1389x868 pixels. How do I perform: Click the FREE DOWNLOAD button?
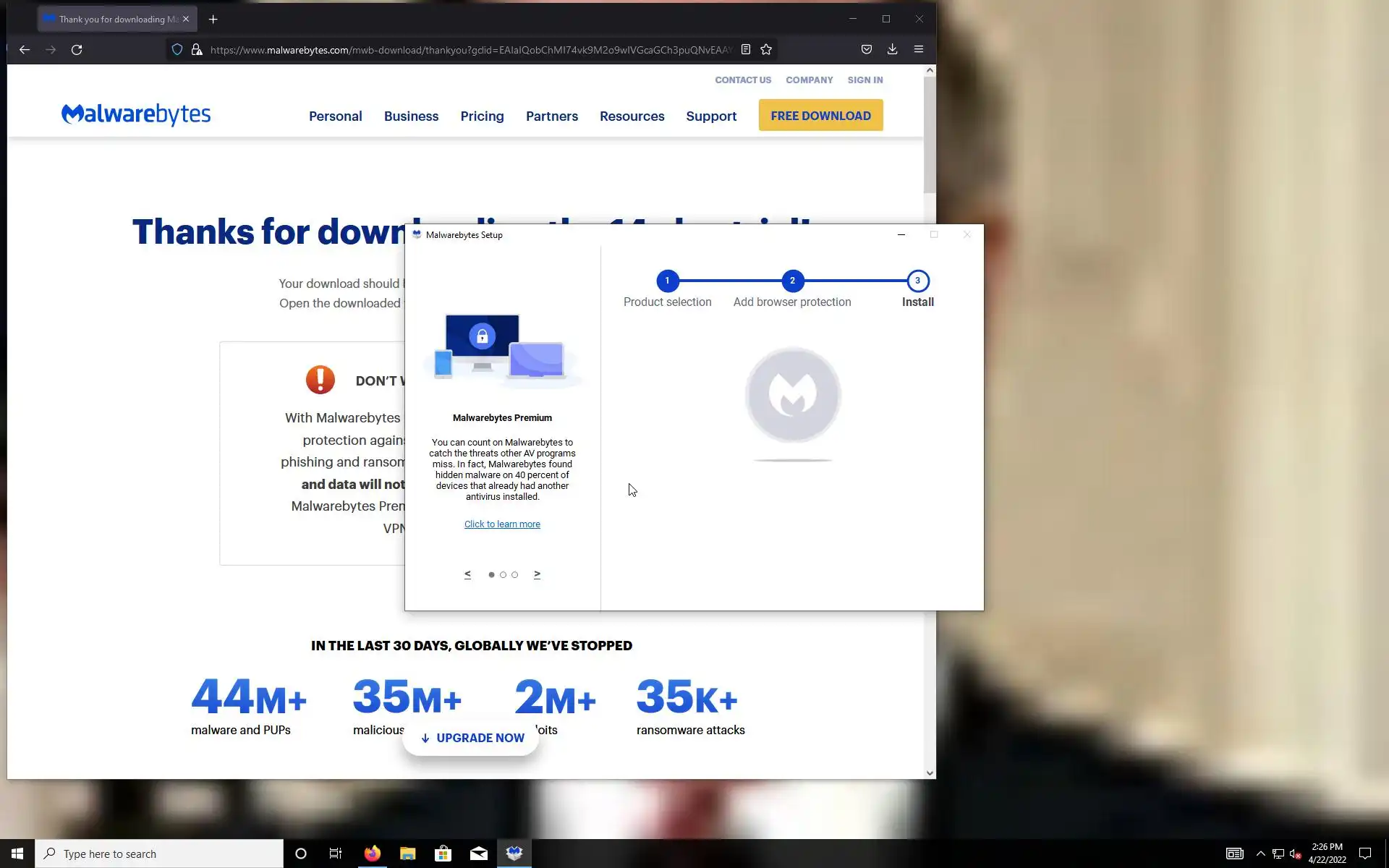(820, 116)
